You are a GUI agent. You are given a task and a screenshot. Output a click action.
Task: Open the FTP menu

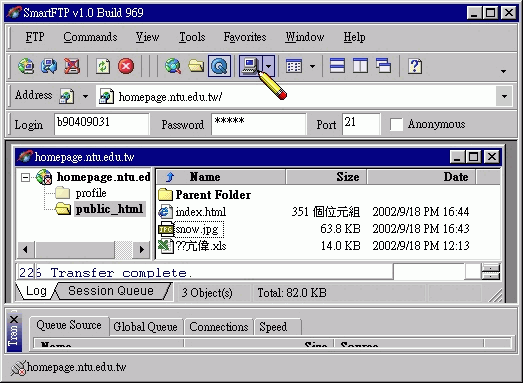click(35, 37)
